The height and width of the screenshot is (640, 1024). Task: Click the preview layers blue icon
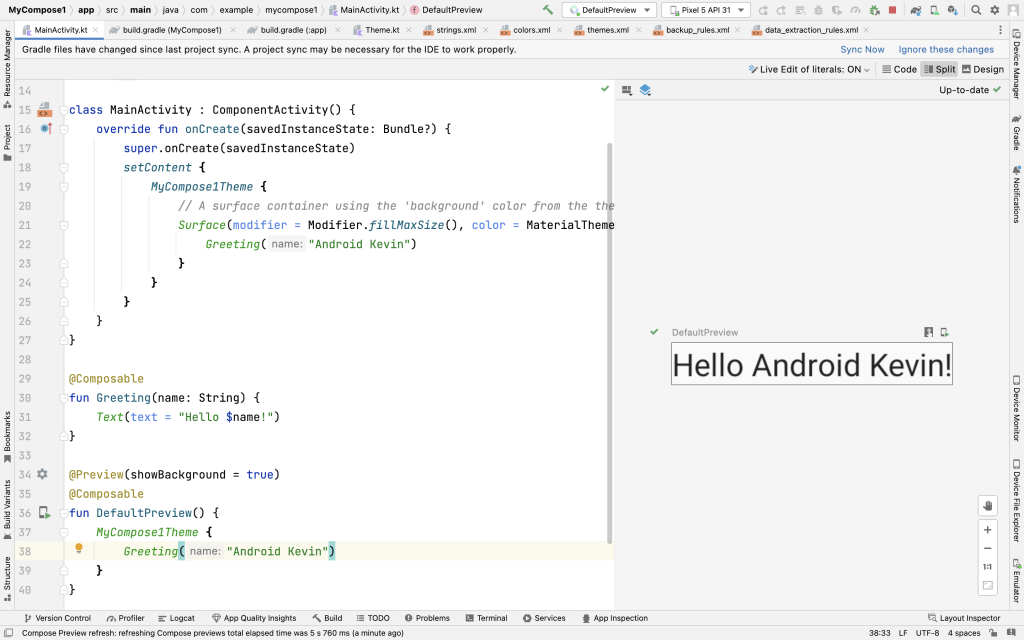coord(645,90)
